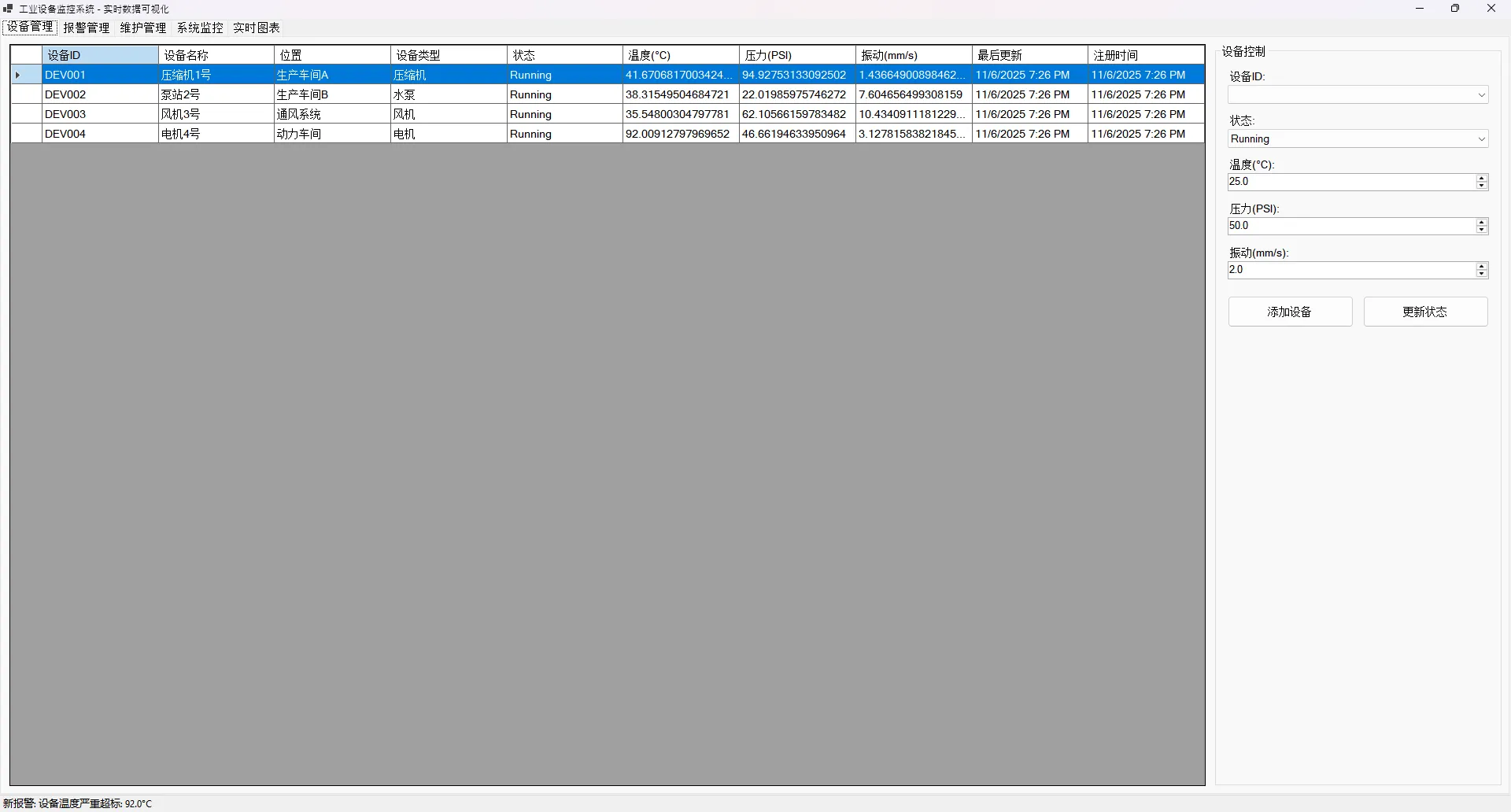Click the DEV002 cell
This screenshot has height=812, width=1511.
(100, 94)
